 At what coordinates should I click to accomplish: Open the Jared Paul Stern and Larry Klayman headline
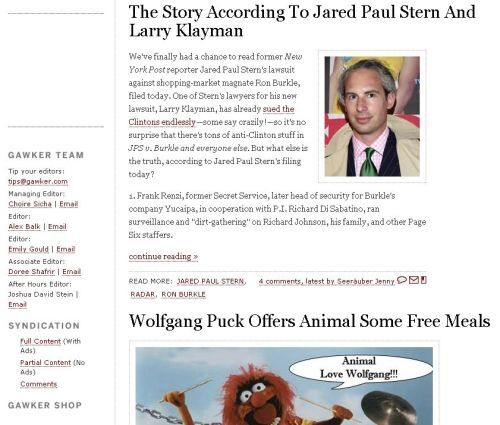302,21
